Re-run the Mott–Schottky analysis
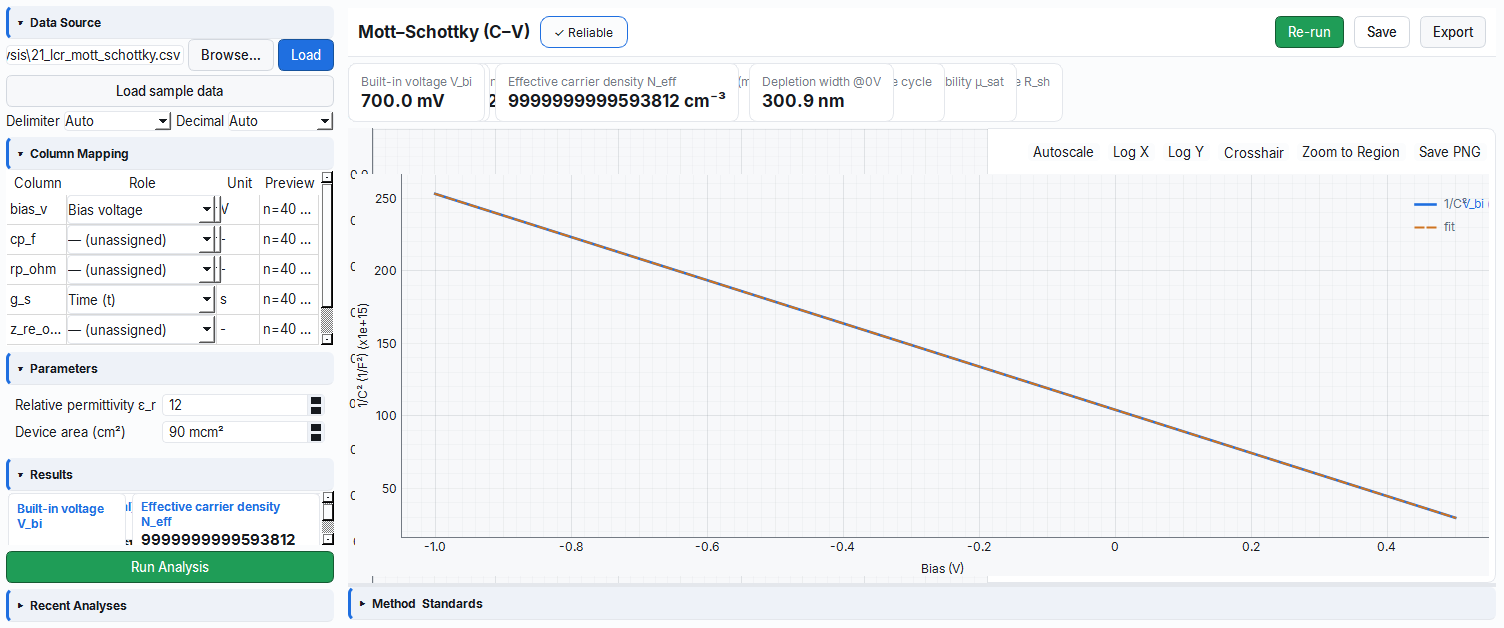This screenshot has height=628, width=1504. coord(1309,32)
